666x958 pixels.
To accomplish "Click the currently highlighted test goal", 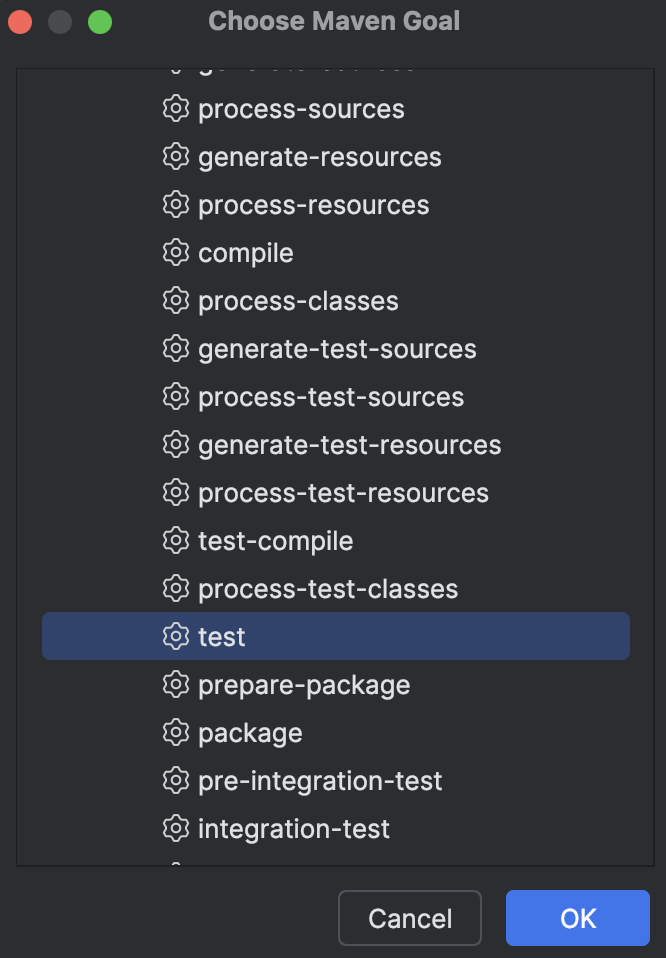I will click(x=222, y=636).
